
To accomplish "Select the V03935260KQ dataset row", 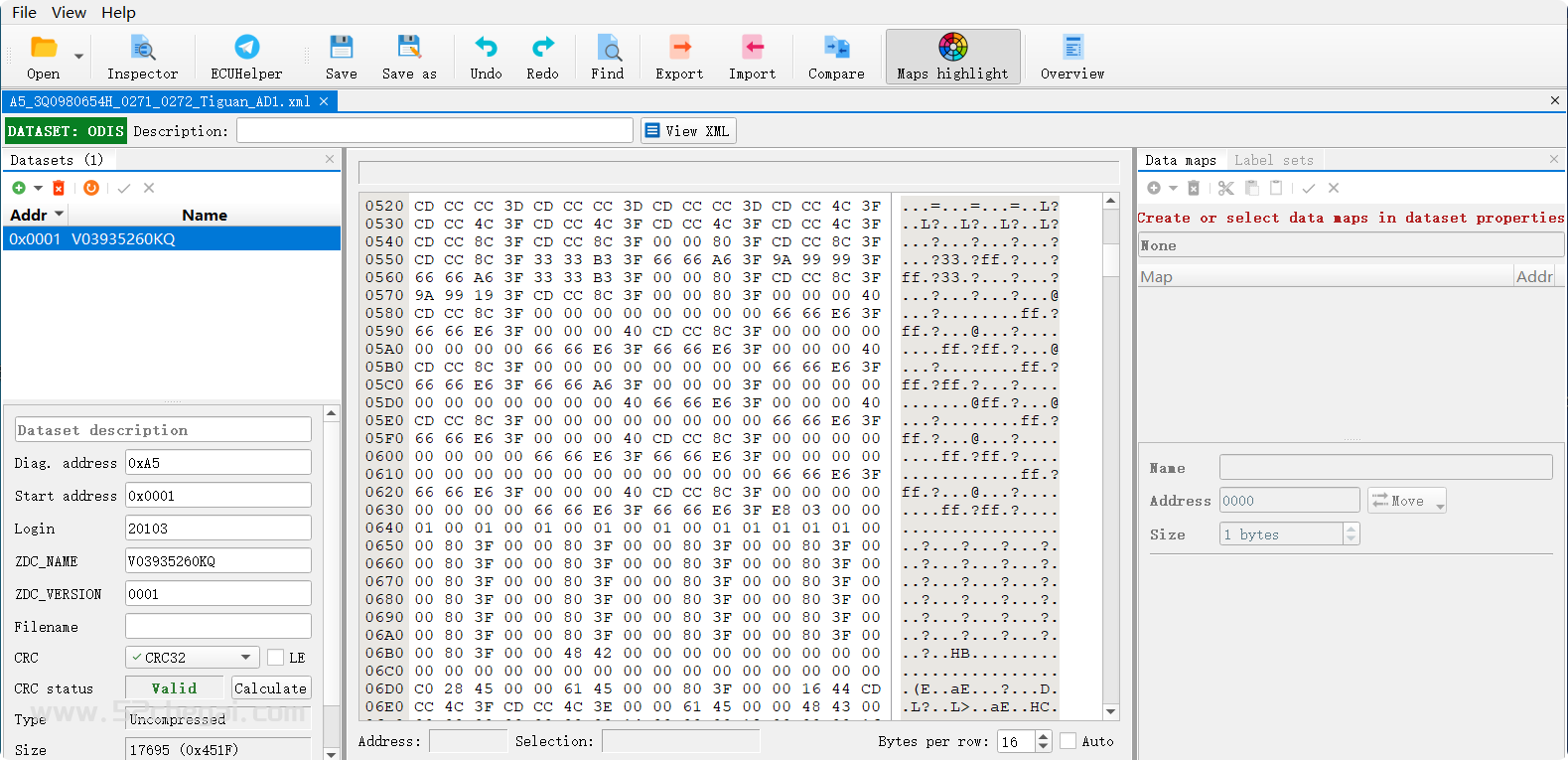I will [x=172, y=238].
